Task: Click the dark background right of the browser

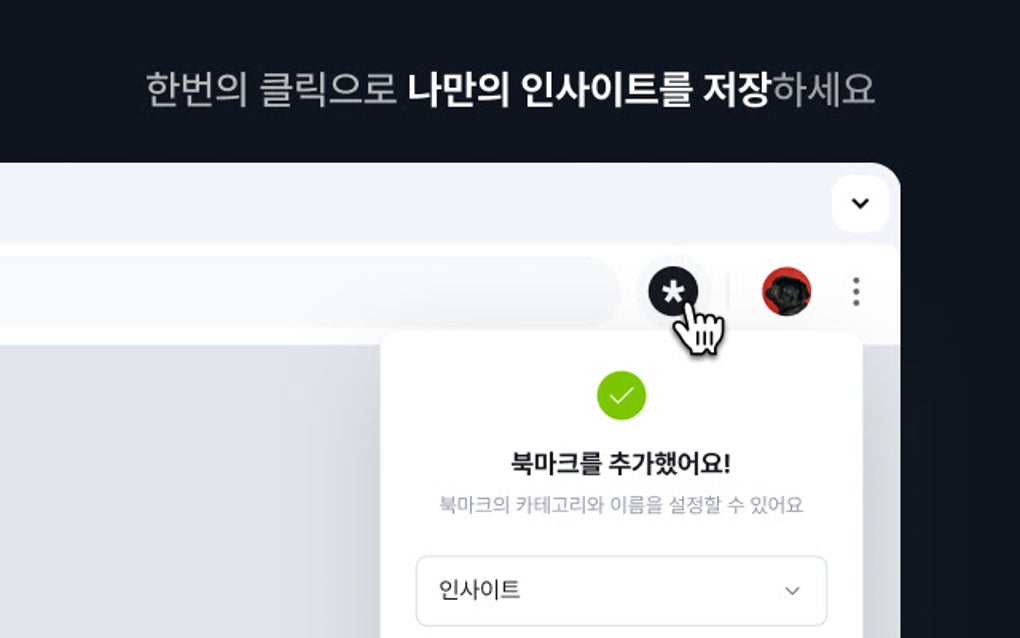Action: tap(960, 390)
